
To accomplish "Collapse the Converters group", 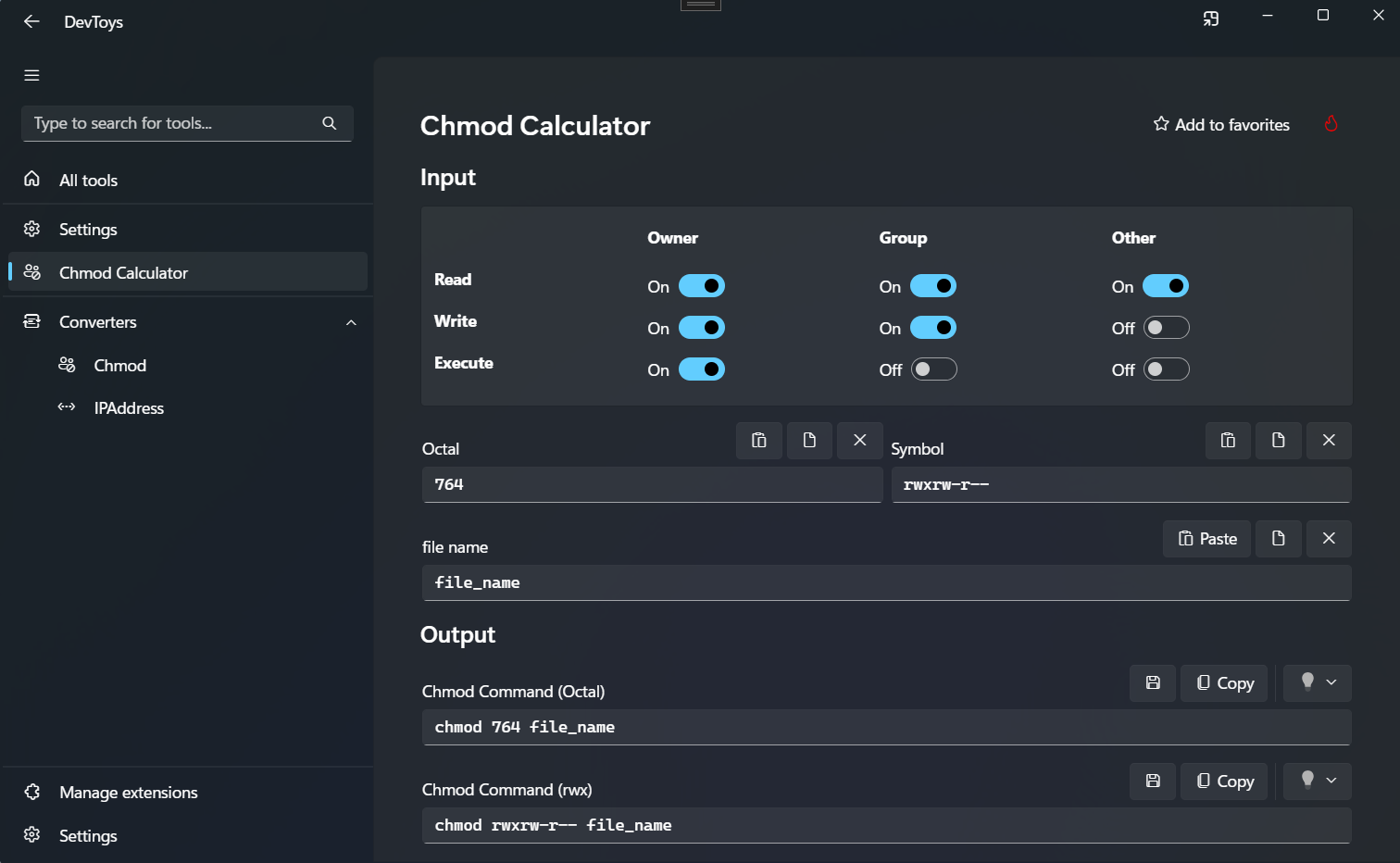I will pyautogui.click(x=351, y=322).
